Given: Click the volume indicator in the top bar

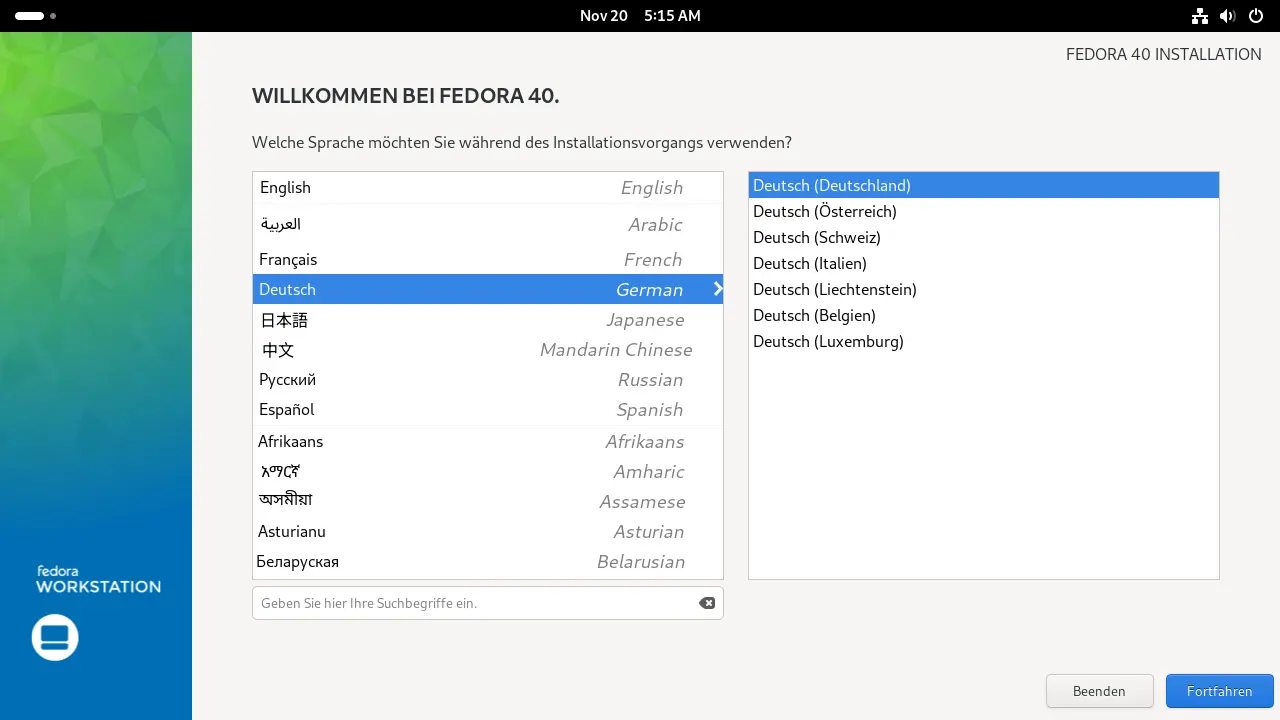Looking at the screenshot, I should click(x=1228, y=16).
